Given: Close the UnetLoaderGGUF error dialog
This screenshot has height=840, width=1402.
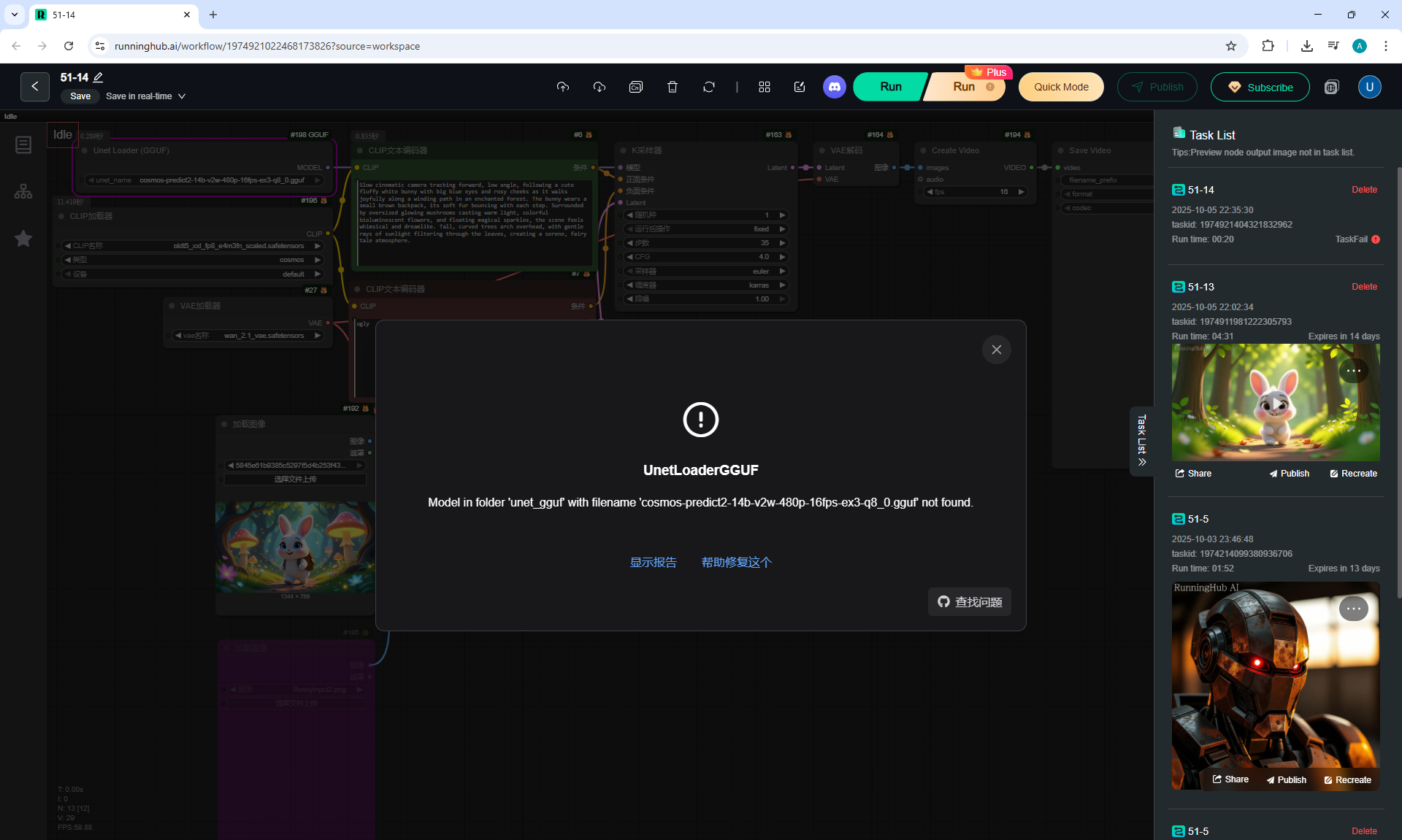Looking at the screenshot, I should tap(996, 350).
